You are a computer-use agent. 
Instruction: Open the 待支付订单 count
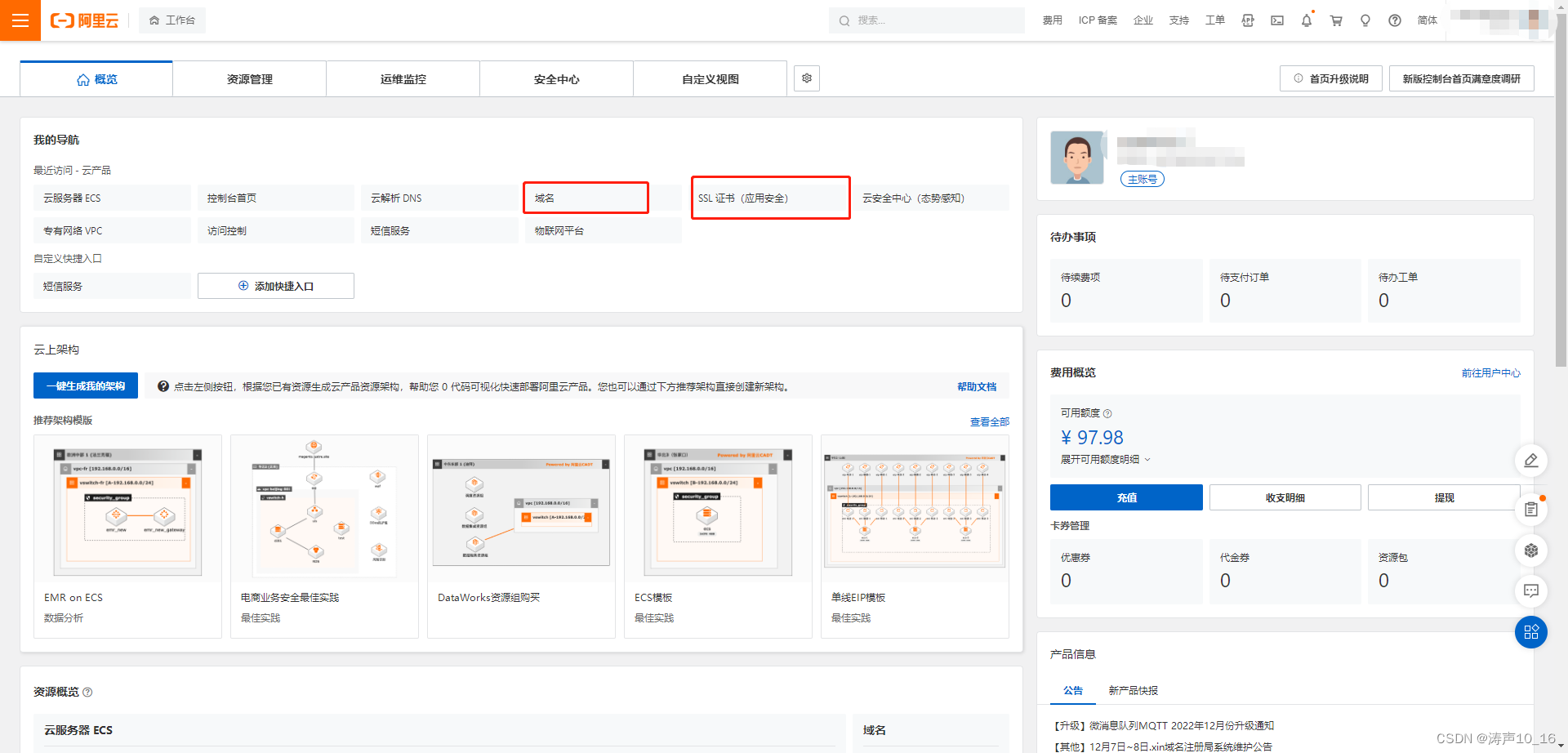point(1225,301)
